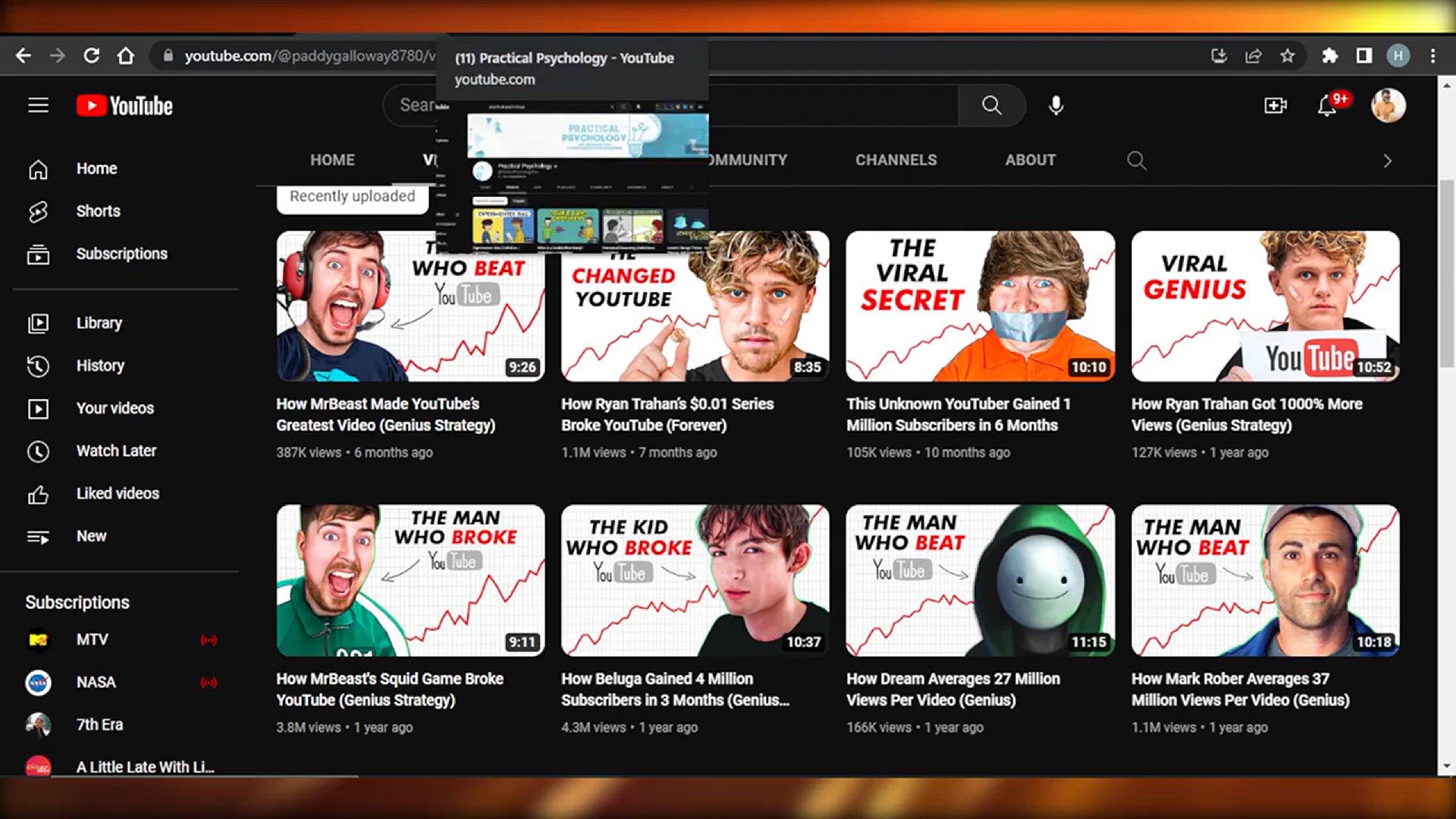This screenshot has height=819, width=1456.
Task: Open title How Beluga Gained 4 Million Subscribers
Action: [675, 689]
